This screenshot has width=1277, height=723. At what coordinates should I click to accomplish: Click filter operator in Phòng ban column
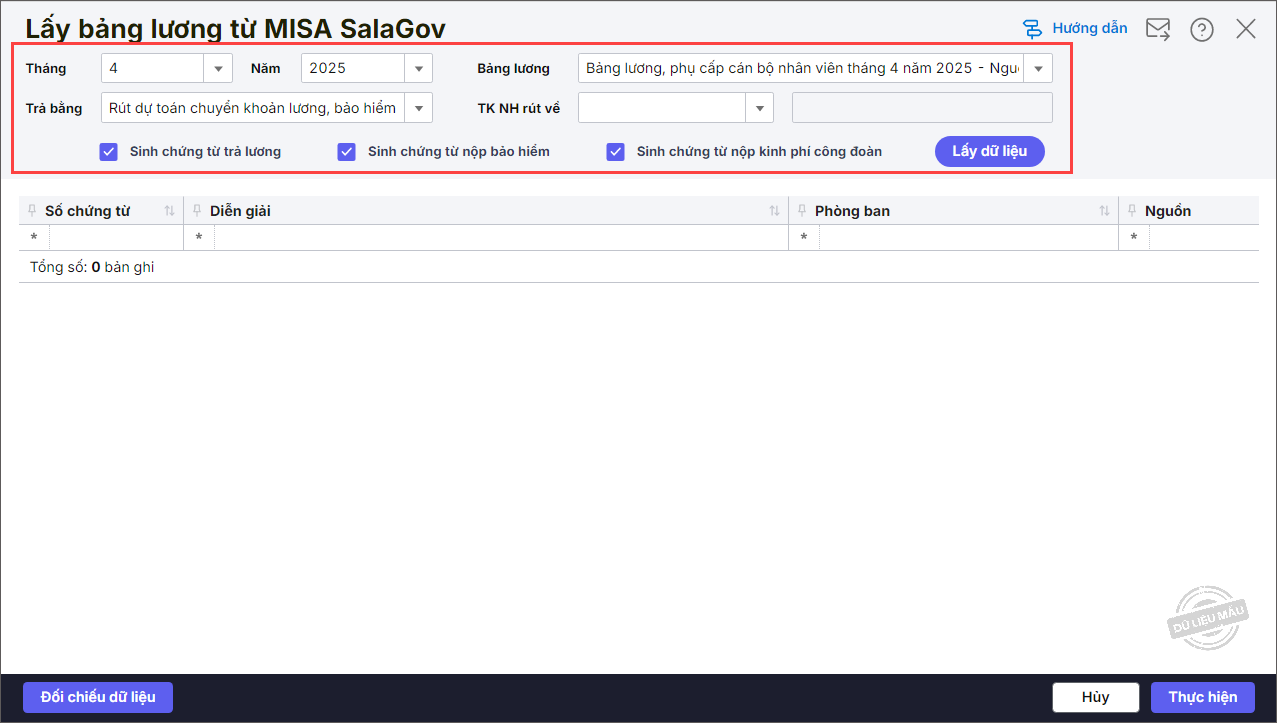pos(804,238)
